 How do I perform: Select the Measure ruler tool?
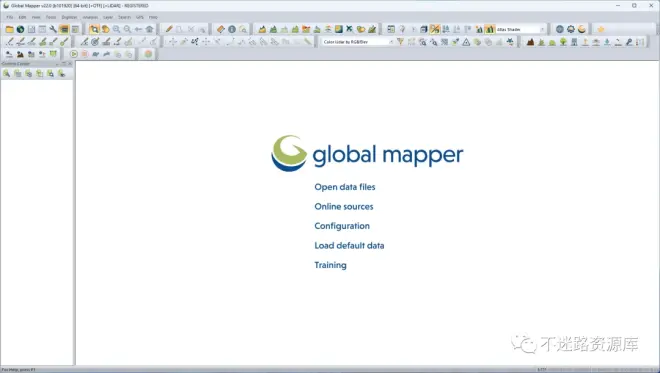pyautogui.click(x=221, y=29)
